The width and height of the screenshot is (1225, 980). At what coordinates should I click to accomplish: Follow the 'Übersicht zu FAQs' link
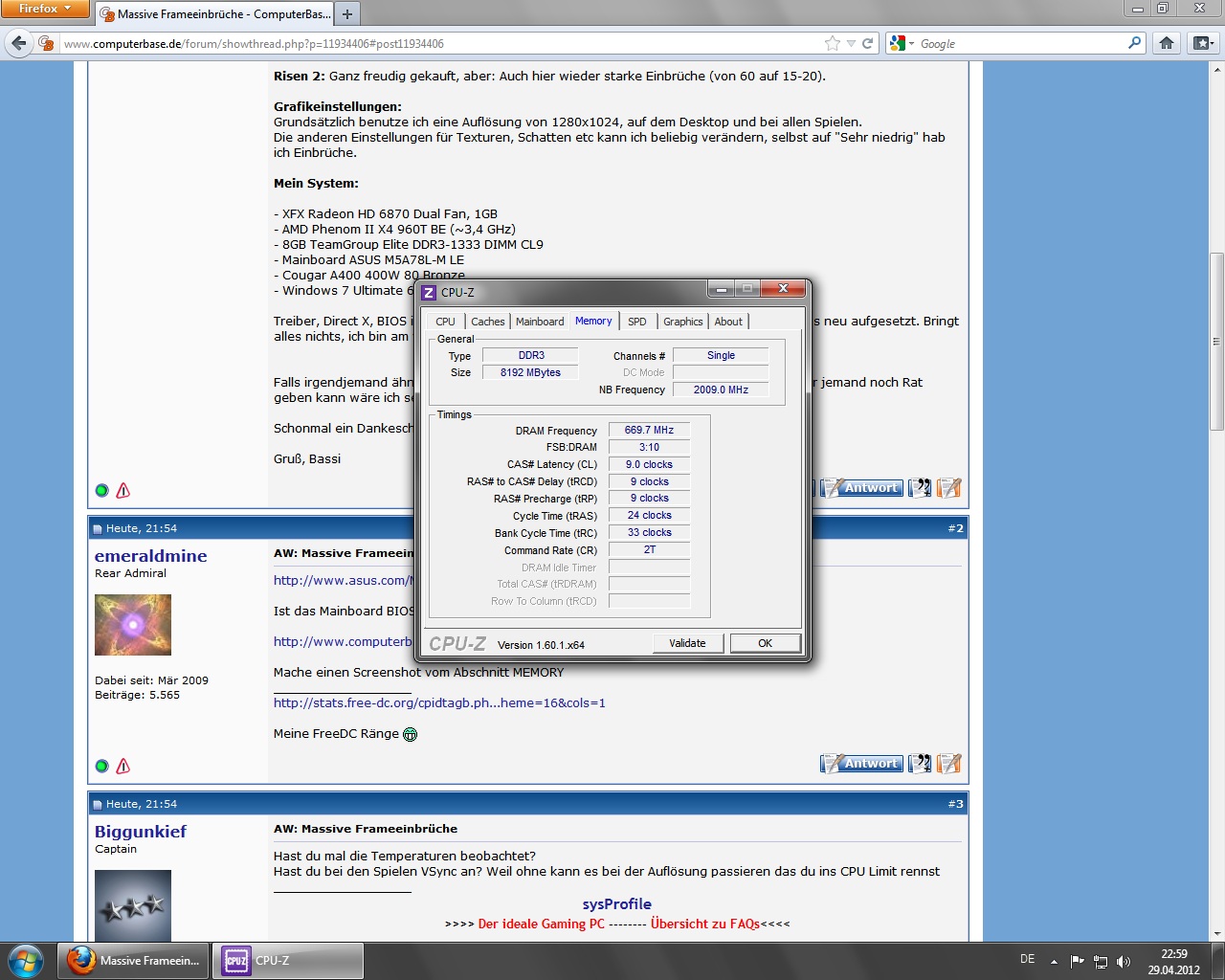click(705, 924)
